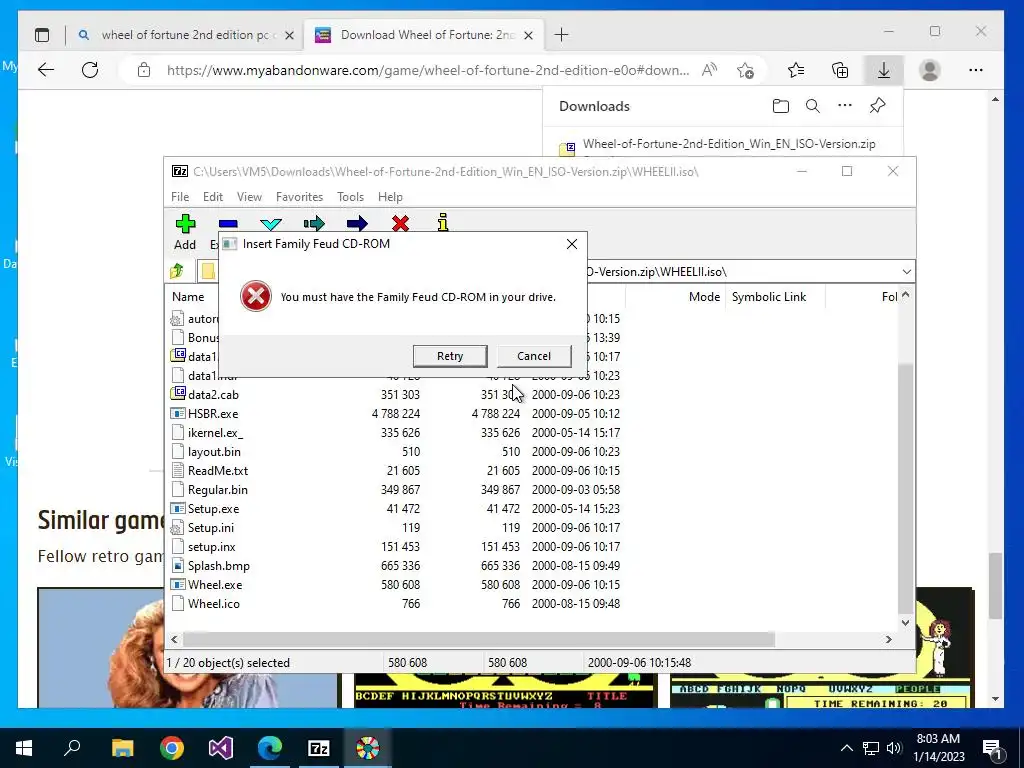Click the taskbar search icon
1024x768 pixels.
click(72, 748)
